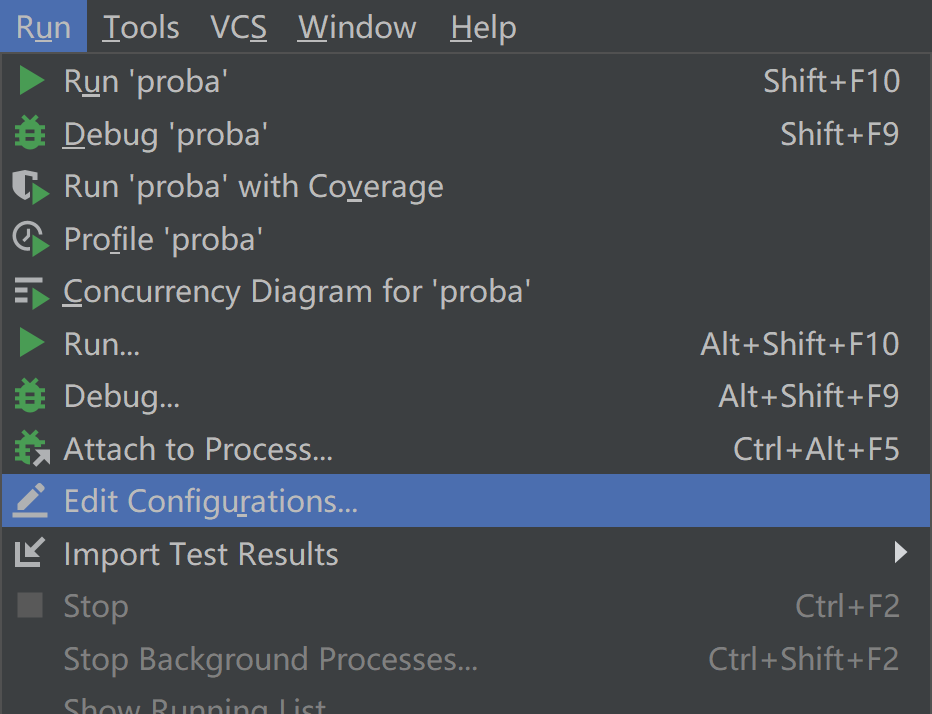Click the disabled Stop square icon
This screenshot has width=932, height=714.
[x=30, y=606]
